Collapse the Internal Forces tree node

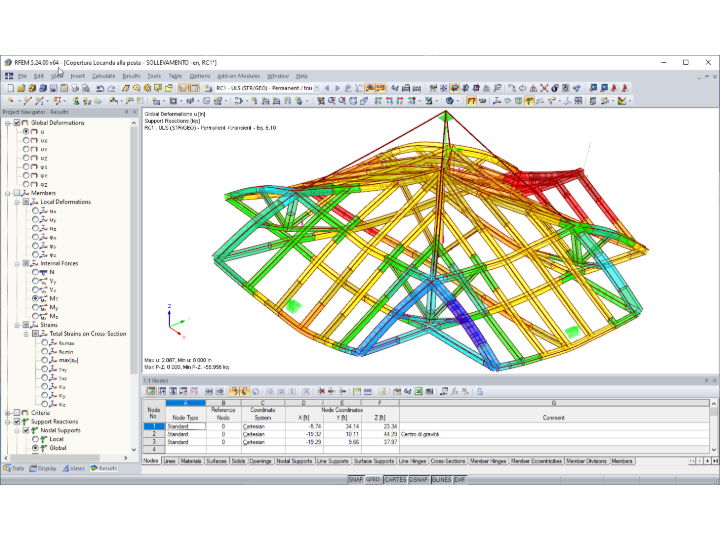[17, 264]
